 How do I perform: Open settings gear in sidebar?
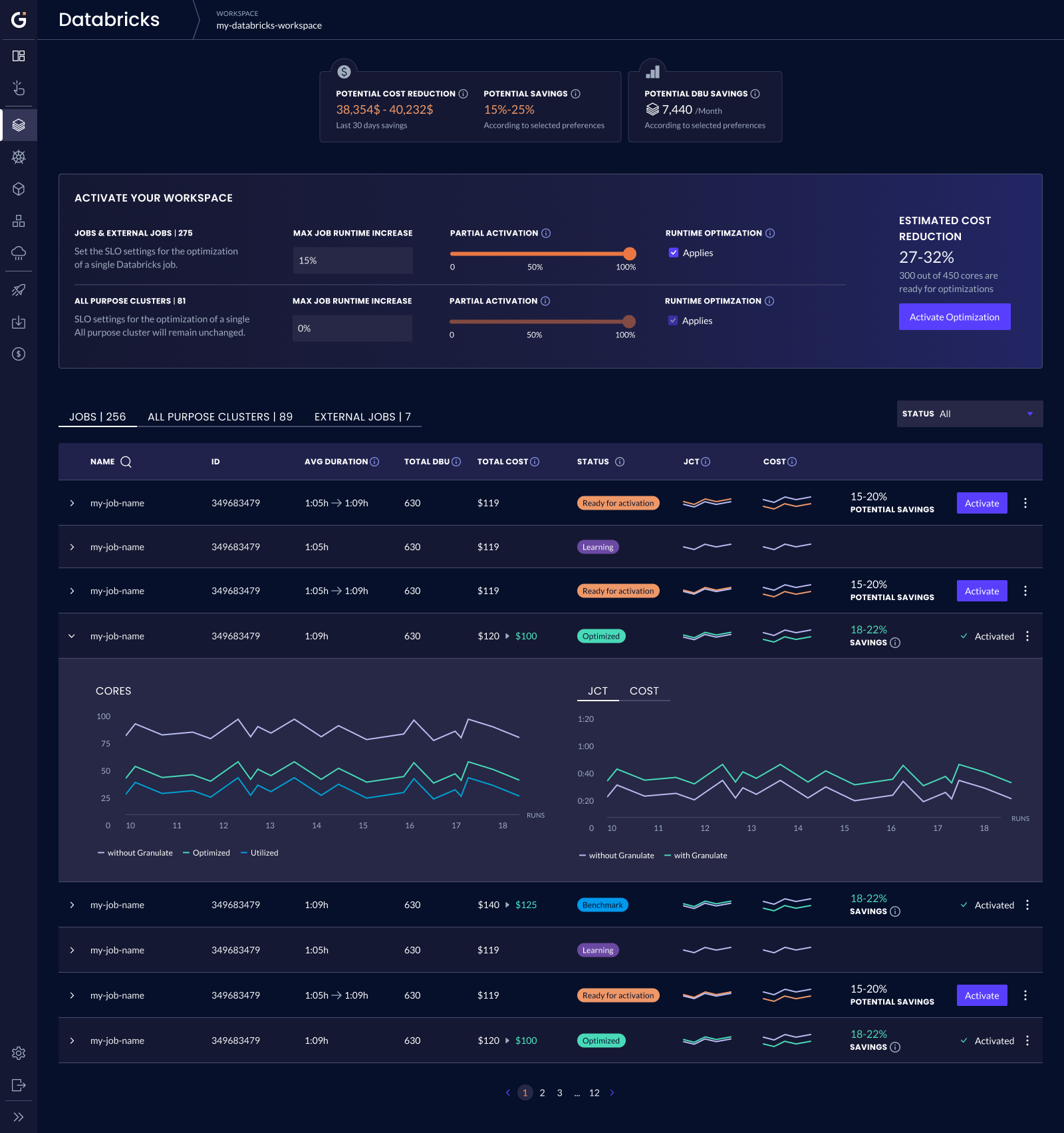19,1053
